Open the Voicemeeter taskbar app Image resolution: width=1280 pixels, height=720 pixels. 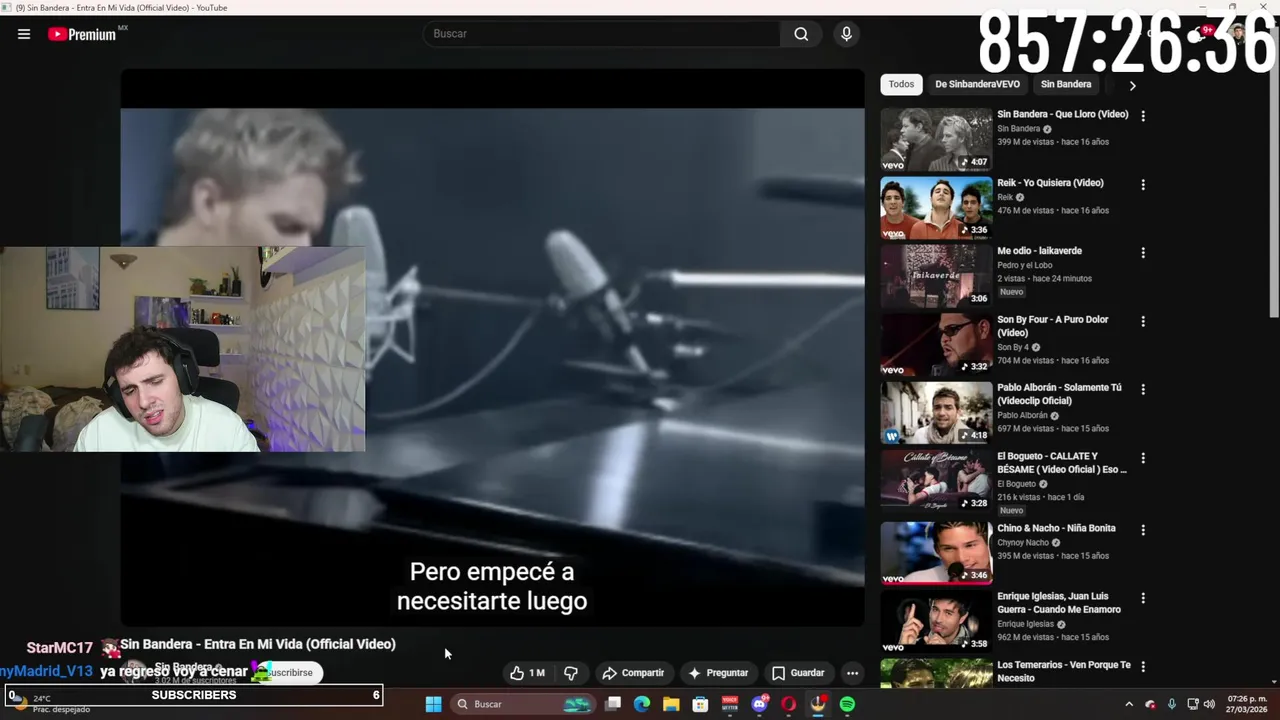coord(730,704)
